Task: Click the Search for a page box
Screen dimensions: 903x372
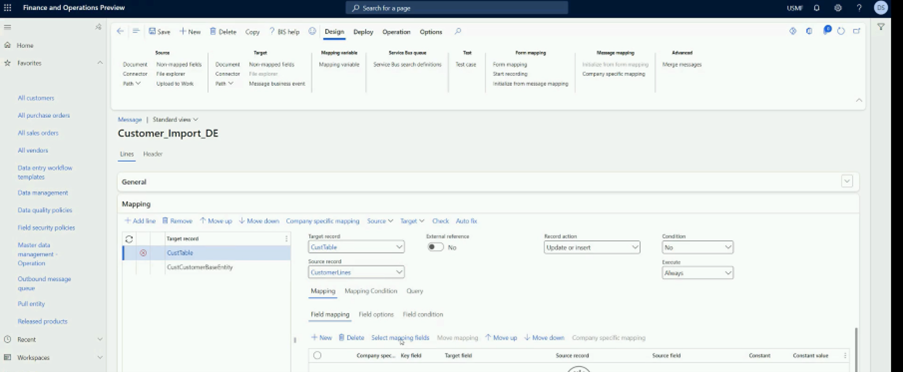Action: pyautogui.click(x=457, y=8)
